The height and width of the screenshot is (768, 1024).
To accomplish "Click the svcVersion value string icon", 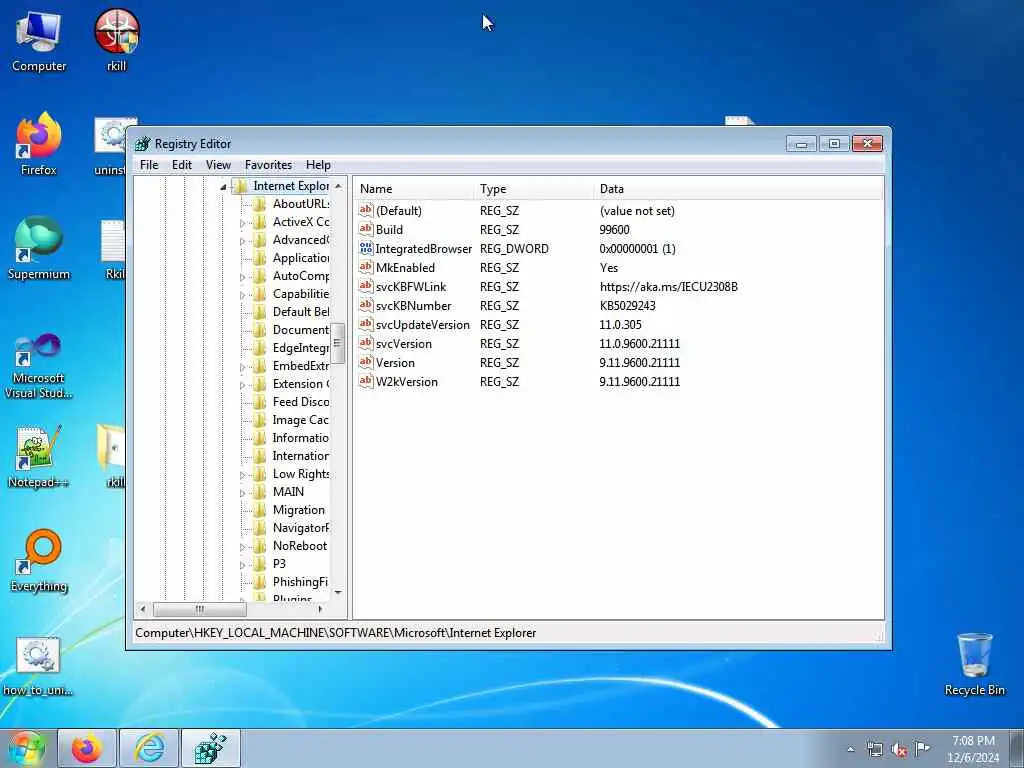I will point(366,343).
